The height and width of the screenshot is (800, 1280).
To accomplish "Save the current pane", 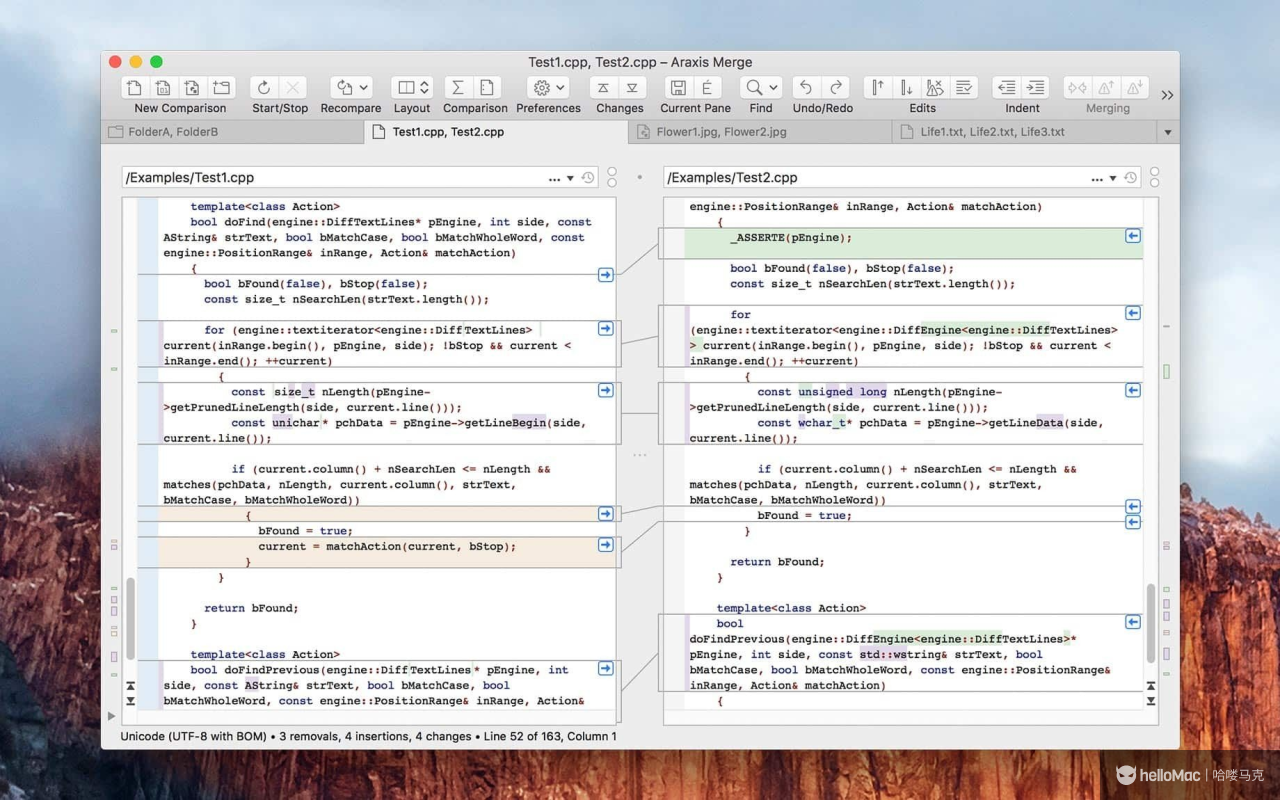I will point(678,88).
